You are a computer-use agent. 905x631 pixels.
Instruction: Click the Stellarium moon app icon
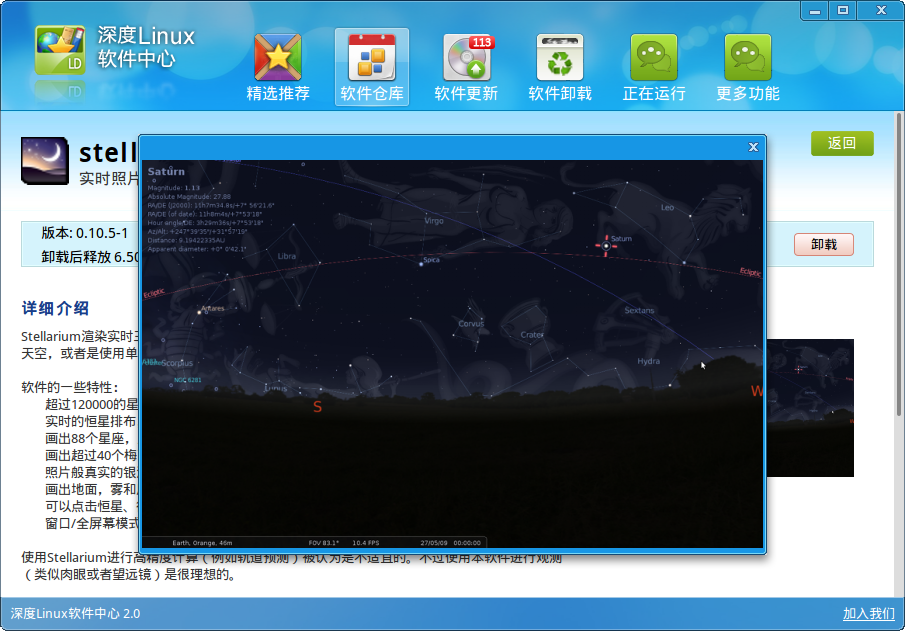pyautogui.click(x=44, y=160)
